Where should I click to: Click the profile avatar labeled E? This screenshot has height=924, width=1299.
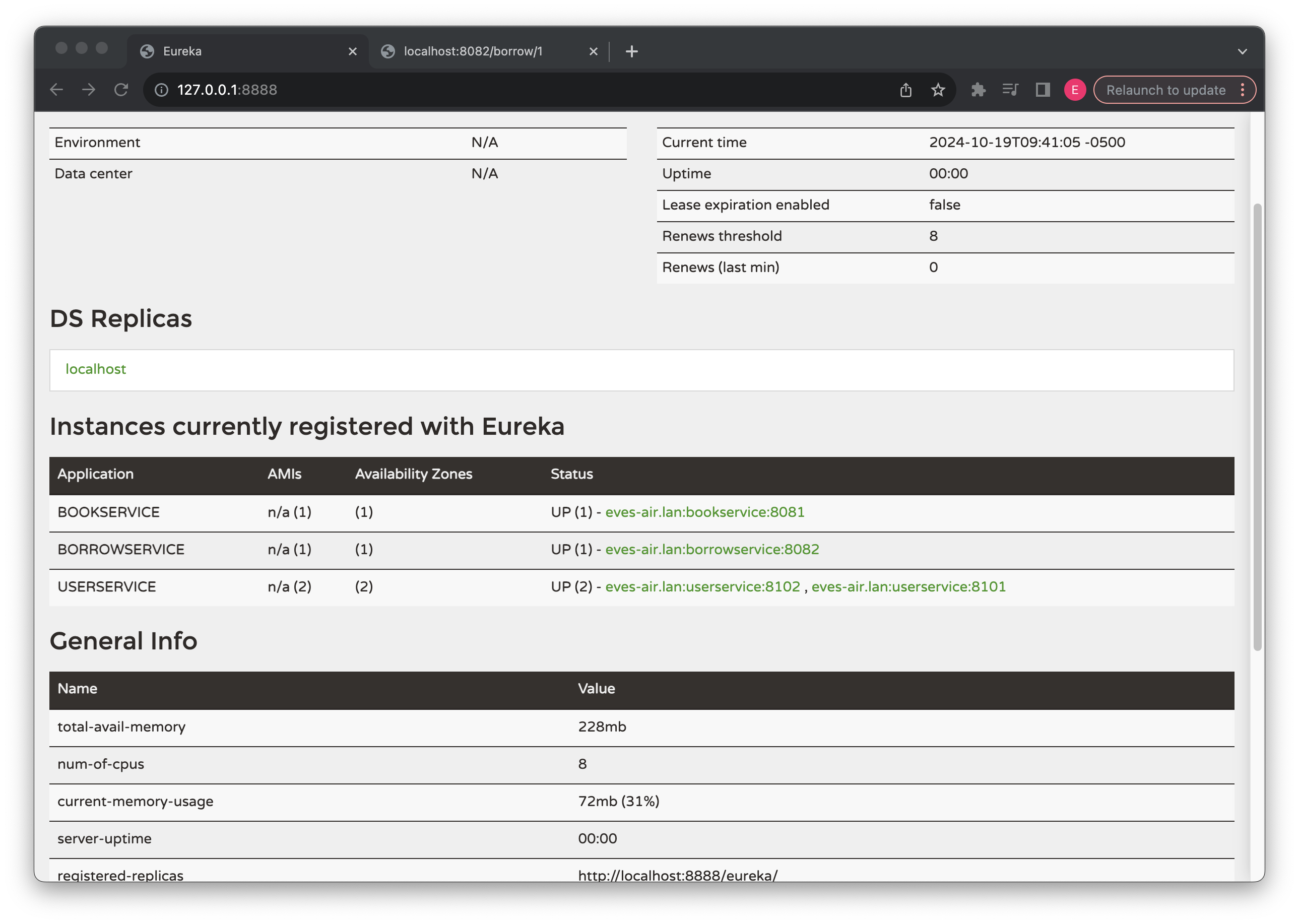1075,89
